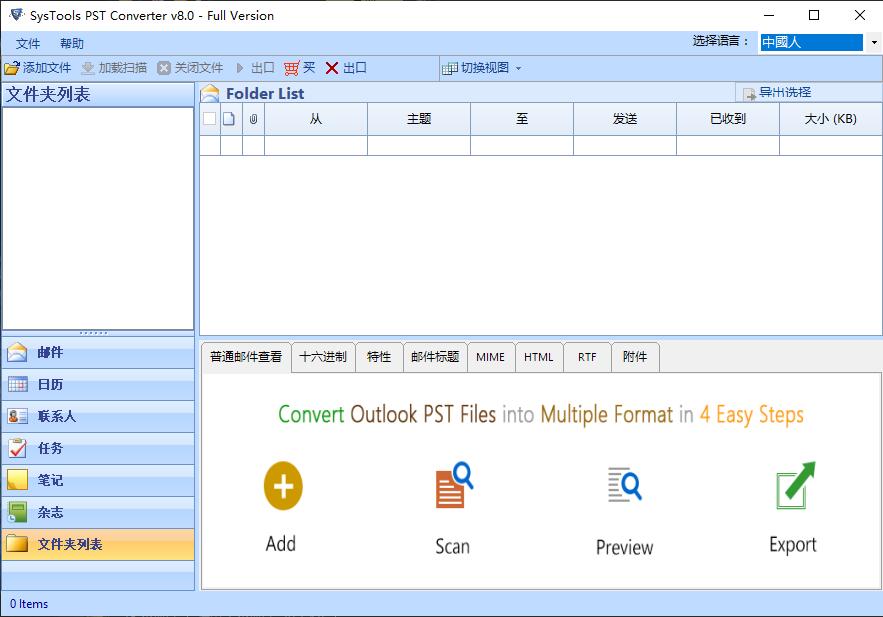Select the 文件夹列表 folder icon in sidebar
883x617 pixels.
point(17,544)
